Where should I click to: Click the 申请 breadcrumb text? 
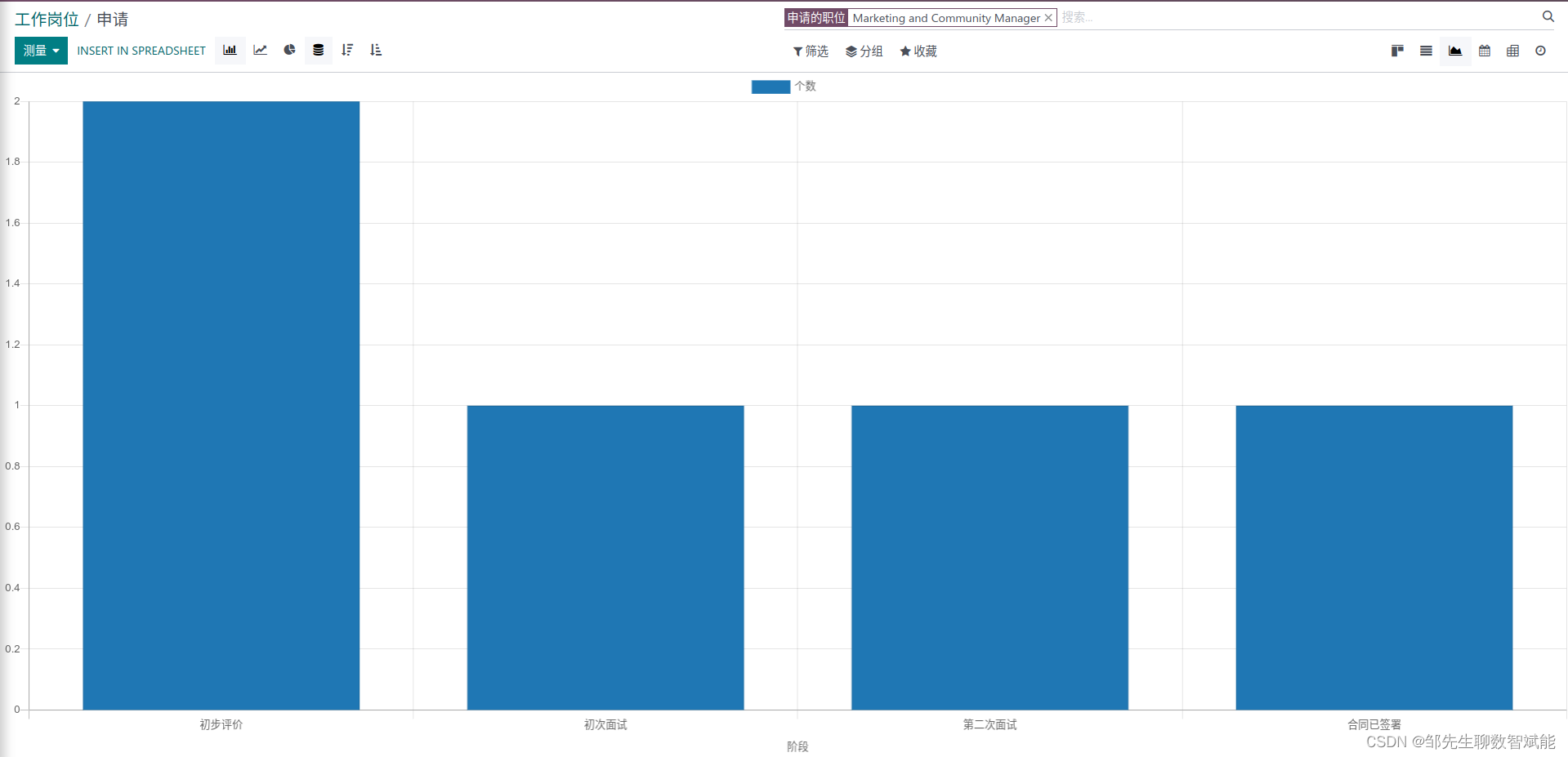coord(113,20)
